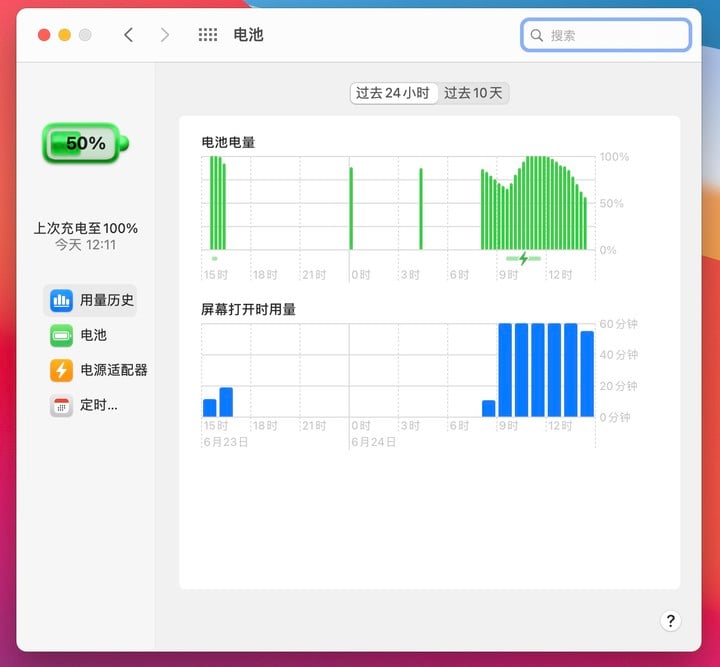Open the 电源适配器 settings pane
This screenshot has width=720, height=667.
click(x=113, y=370)
